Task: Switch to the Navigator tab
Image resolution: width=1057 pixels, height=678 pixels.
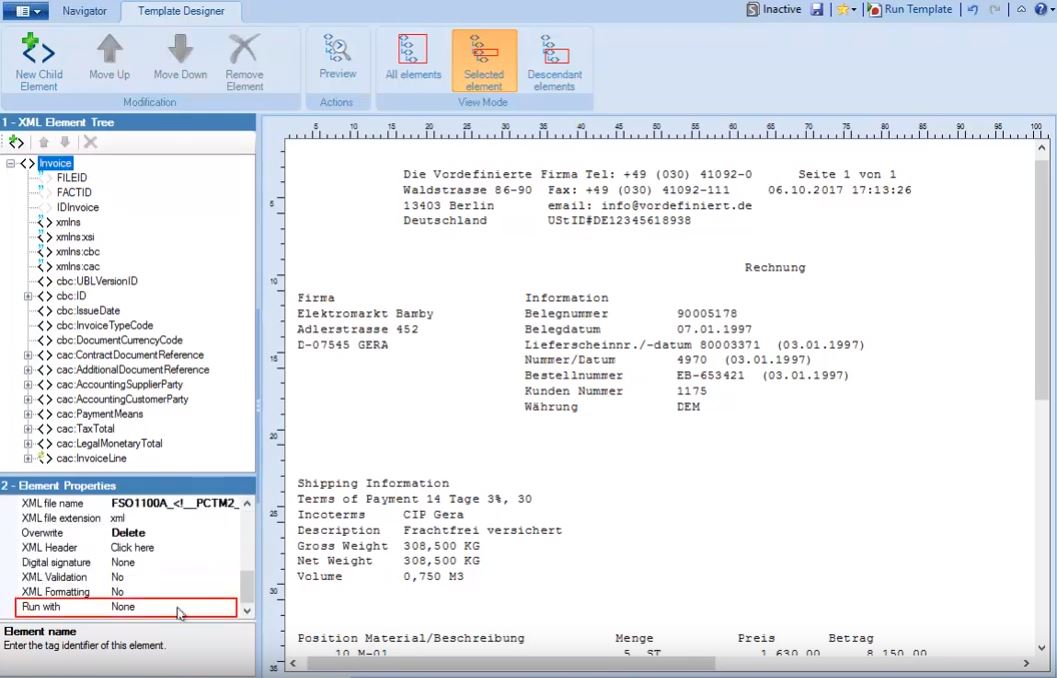Action: coord(84,11)
